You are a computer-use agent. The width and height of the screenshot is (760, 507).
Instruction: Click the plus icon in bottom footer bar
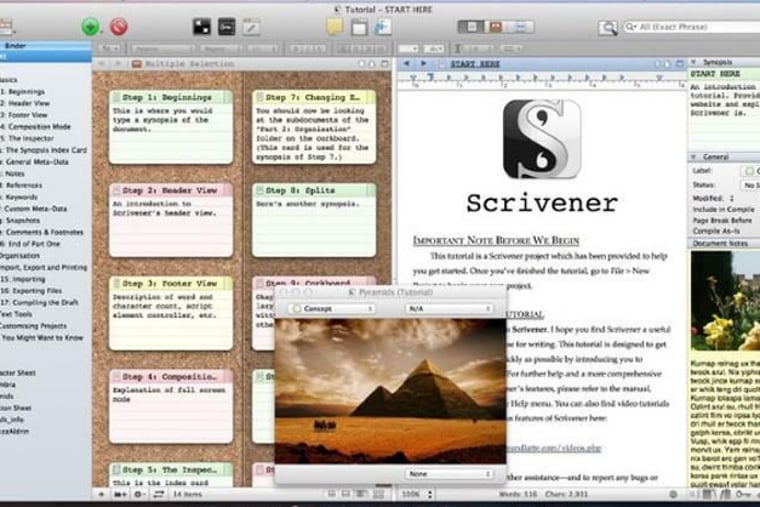[x=101, y=494]
